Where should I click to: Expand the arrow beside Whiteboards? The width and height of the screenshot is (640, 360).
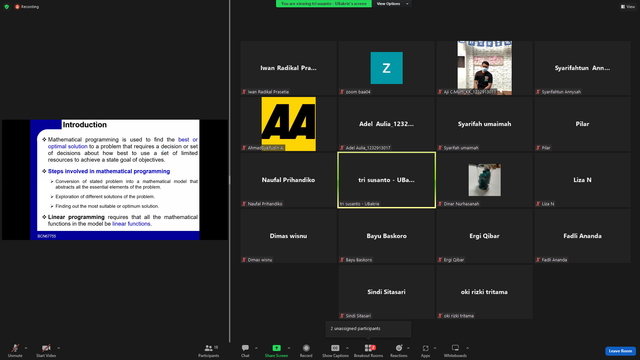tap(467, 348)
